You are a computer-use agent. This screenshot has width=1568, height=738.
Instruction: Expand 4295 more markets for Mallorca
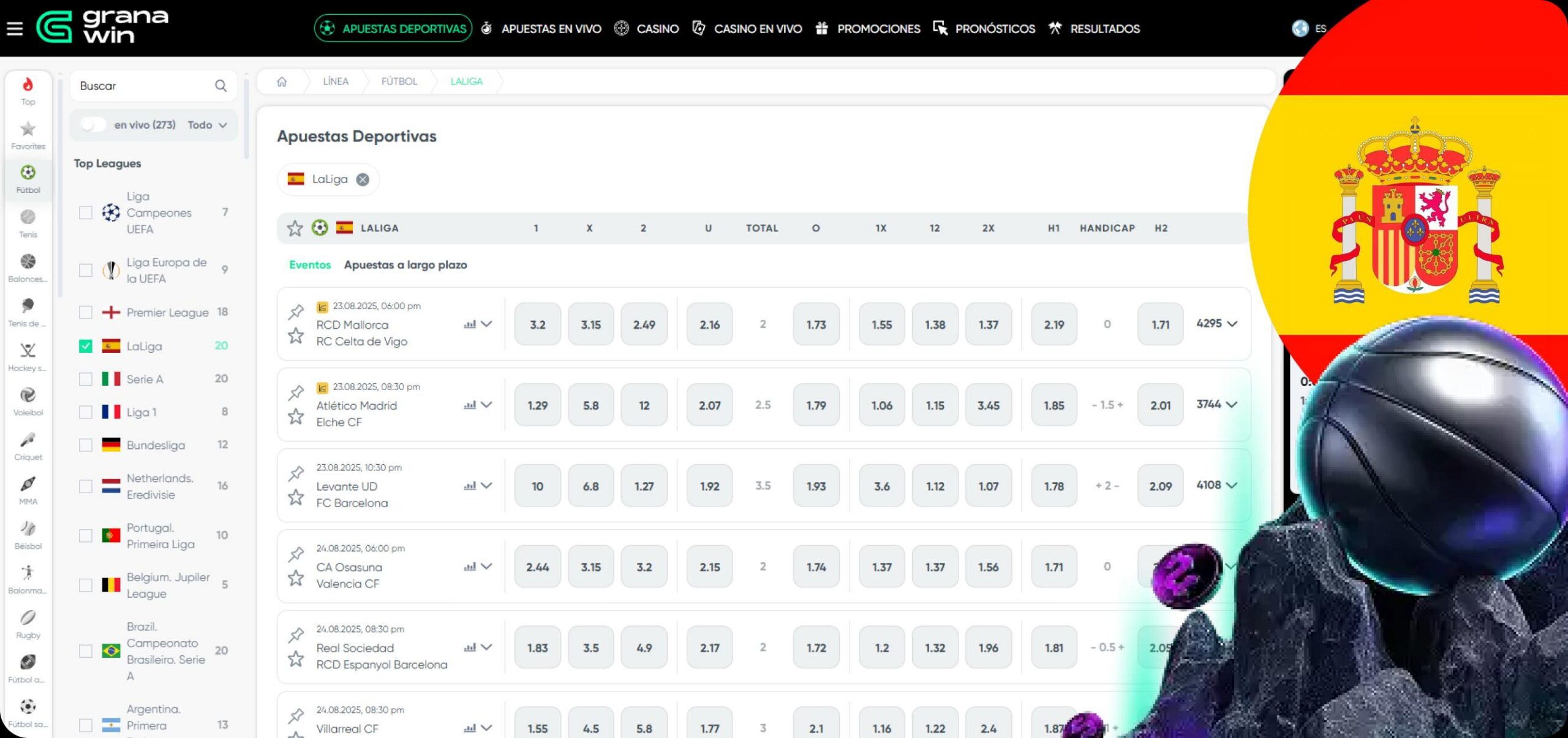(x=1216, y=323)
